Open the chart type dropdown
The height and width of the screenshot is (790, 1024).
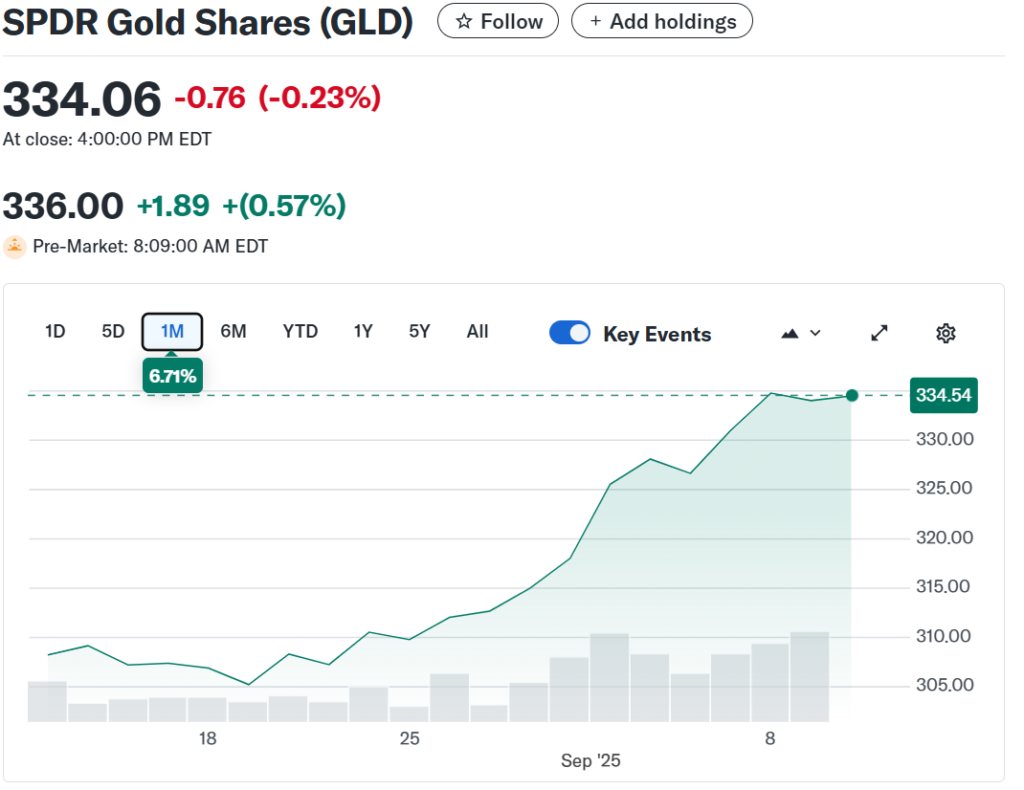[x=801, y=334]
